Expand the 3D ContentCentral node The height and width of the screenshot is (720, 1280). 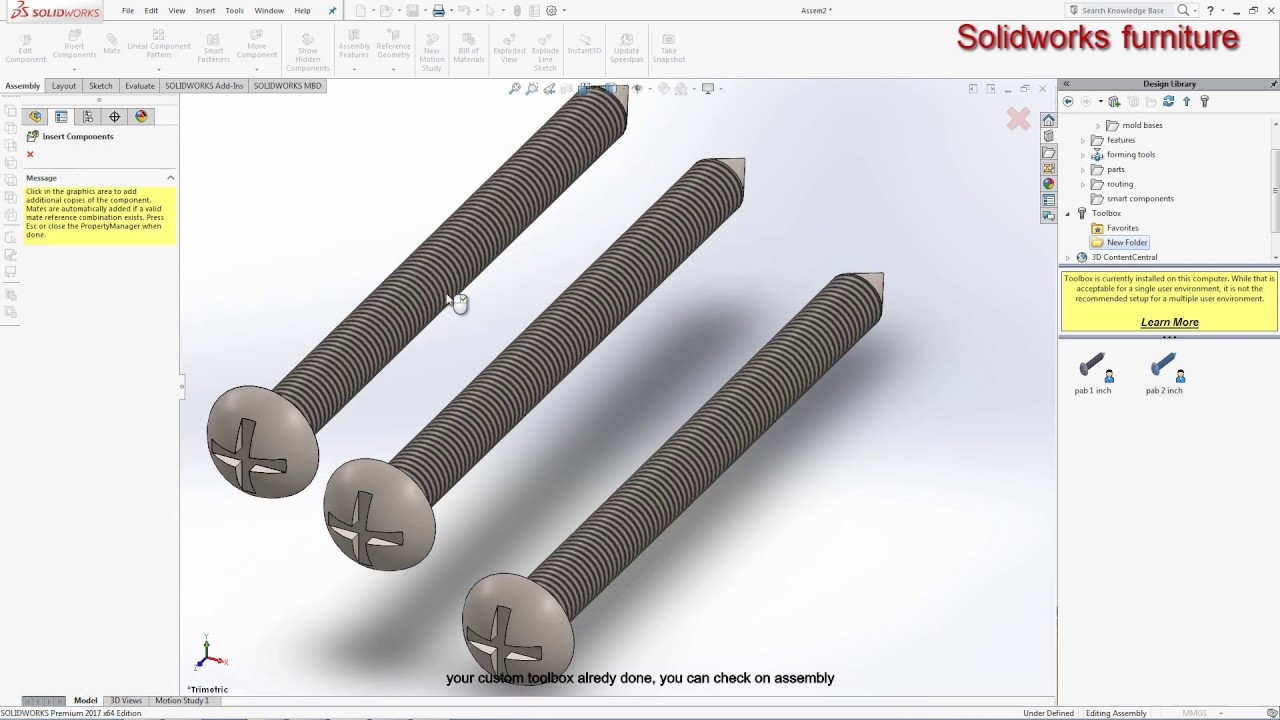1067,257
